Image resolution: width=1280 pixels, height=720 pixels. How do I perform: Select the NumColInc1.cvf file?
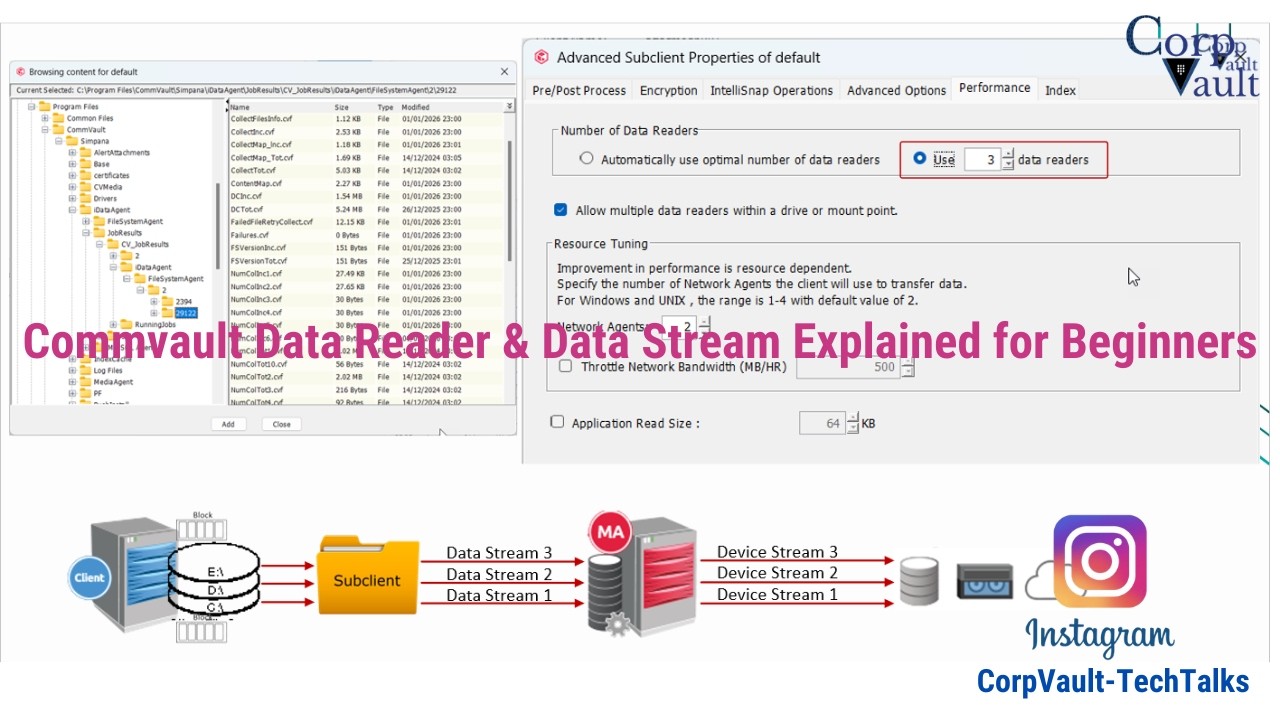click(x=366, y=273)
